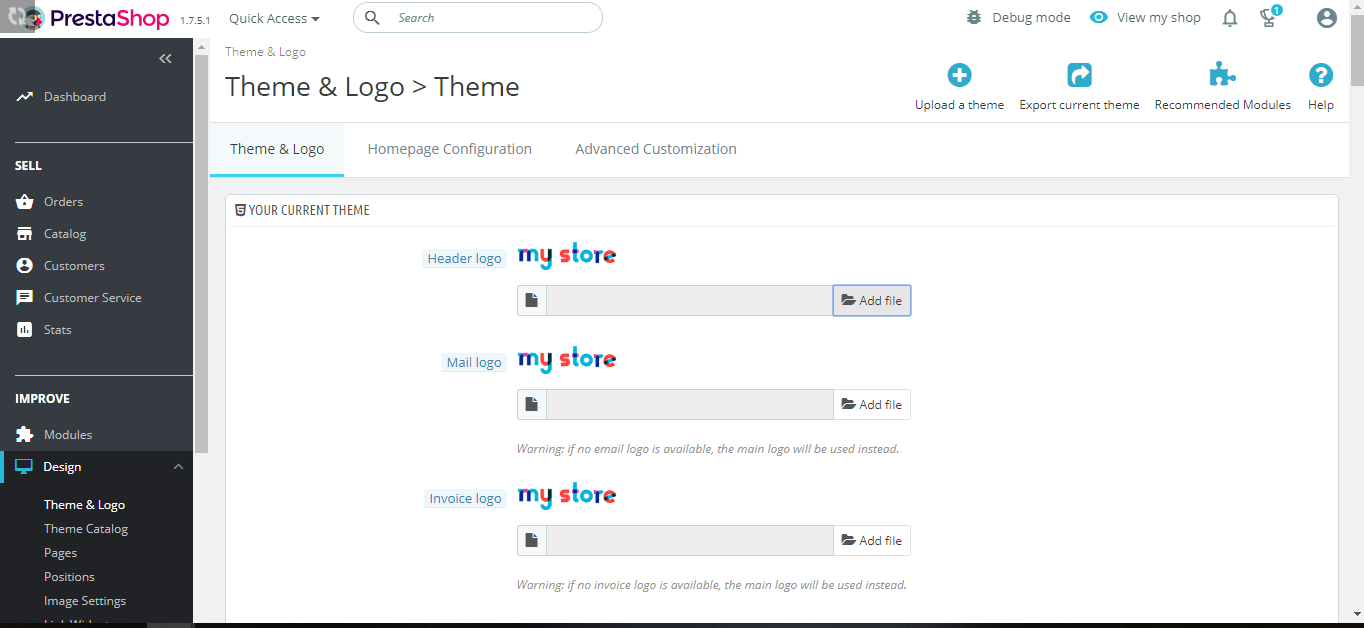Click the Design monitor icon

coord(24,467)
